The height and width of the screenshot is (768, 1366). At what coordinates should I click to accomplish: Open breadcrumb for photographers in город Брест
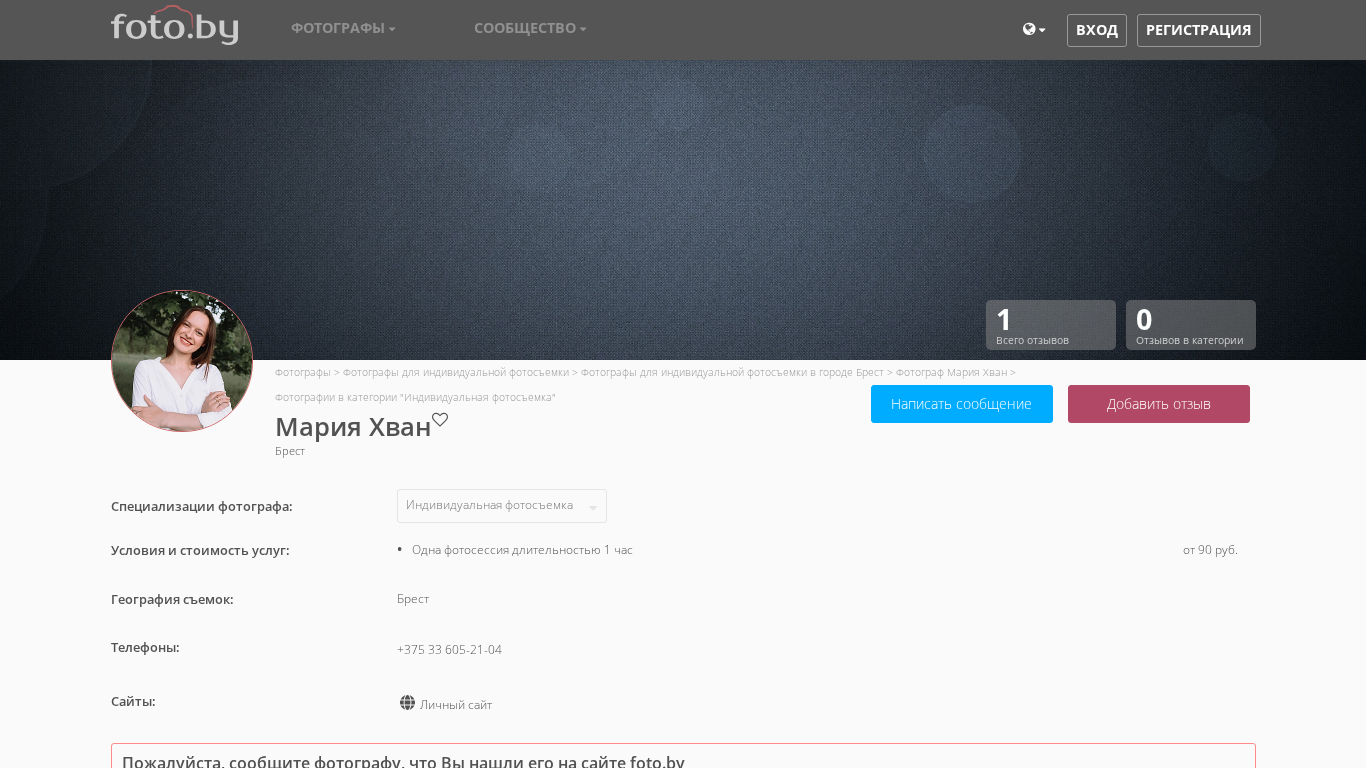(732, 372)
